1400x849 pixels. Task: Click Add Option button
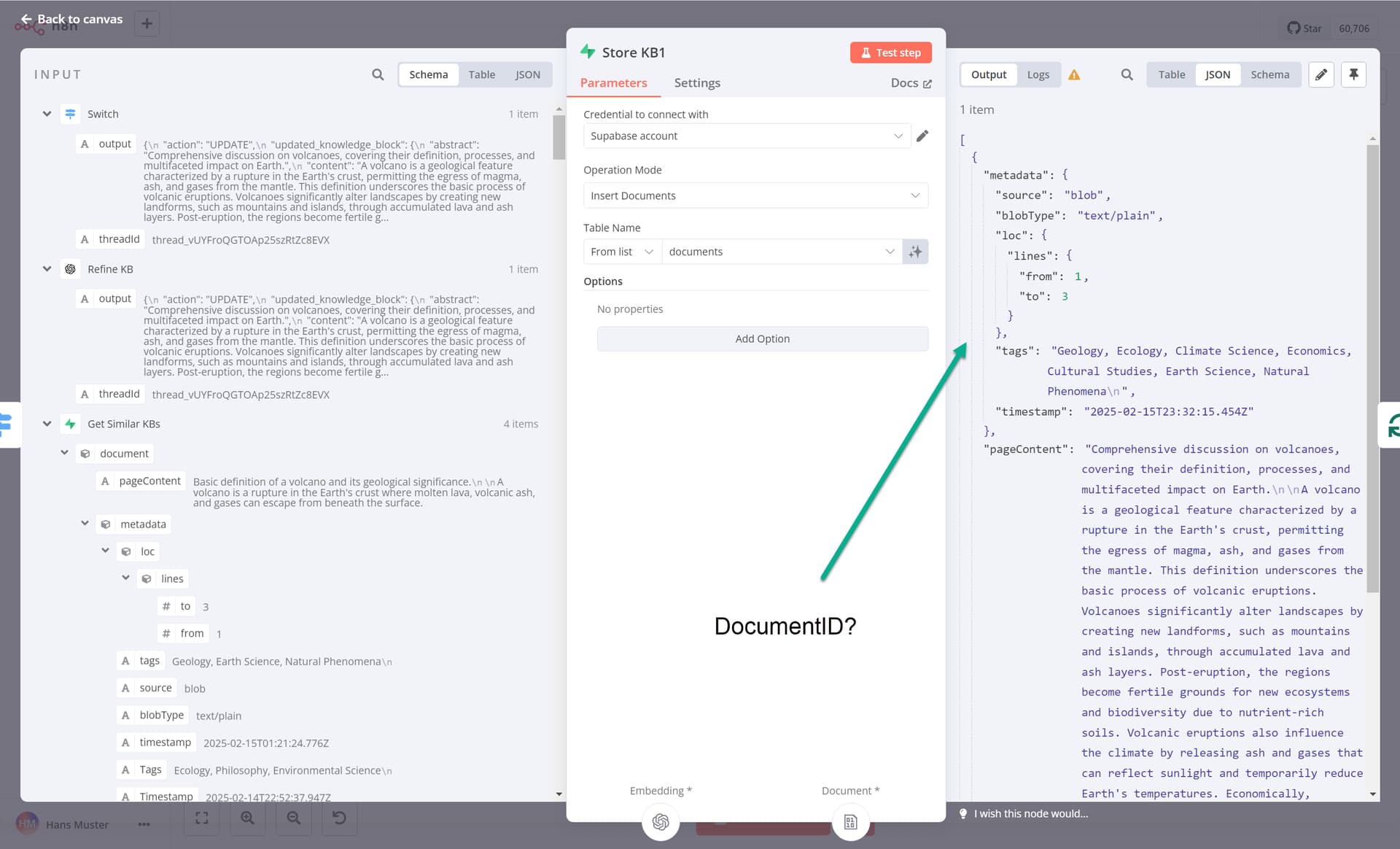point(762,338)
